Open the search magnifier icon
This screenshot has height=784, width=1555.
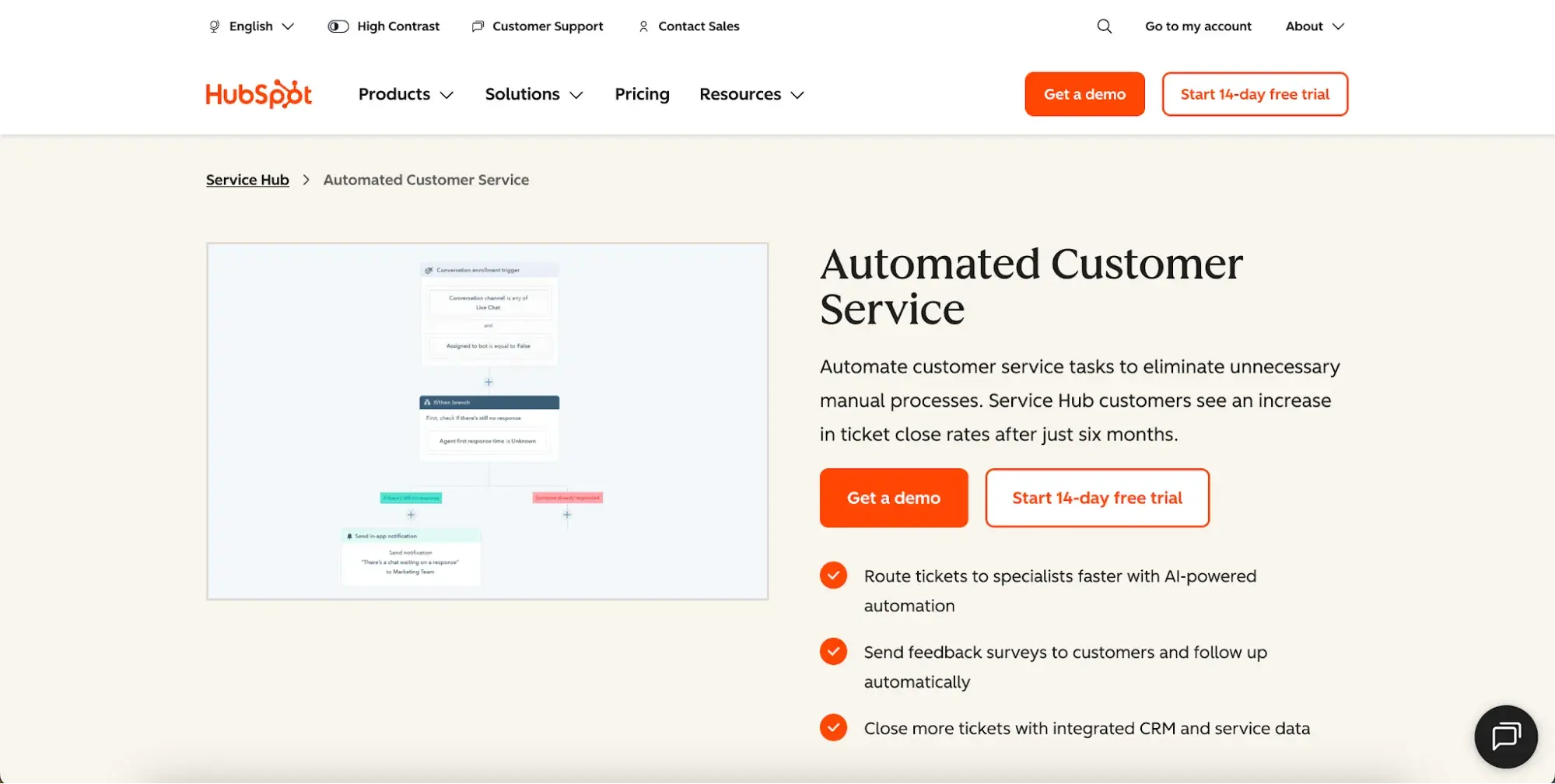tap(1104, 26)
